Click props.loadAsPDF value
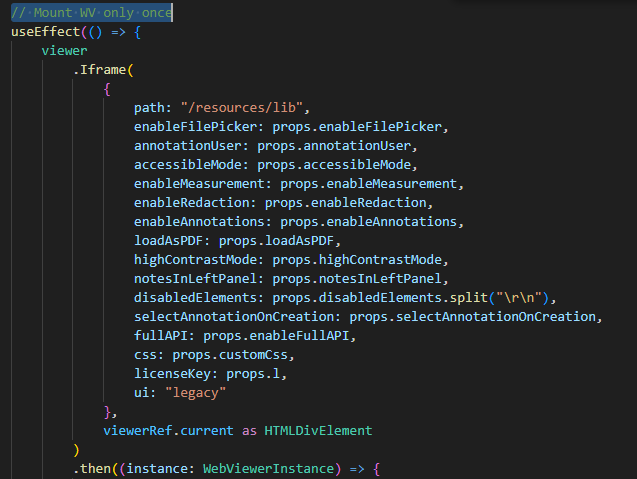Viewport: 637px width, 479px height. pos(276,241)
